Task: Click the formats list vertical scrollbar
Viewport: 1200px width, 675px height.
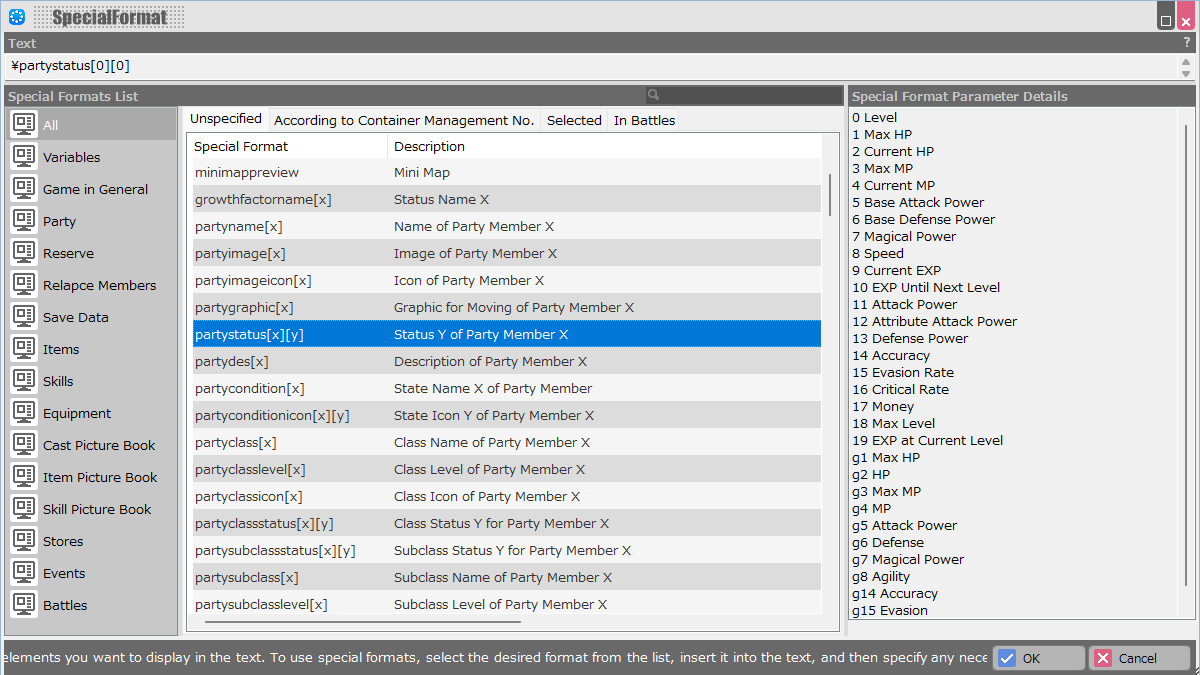Action: (829, 195)
